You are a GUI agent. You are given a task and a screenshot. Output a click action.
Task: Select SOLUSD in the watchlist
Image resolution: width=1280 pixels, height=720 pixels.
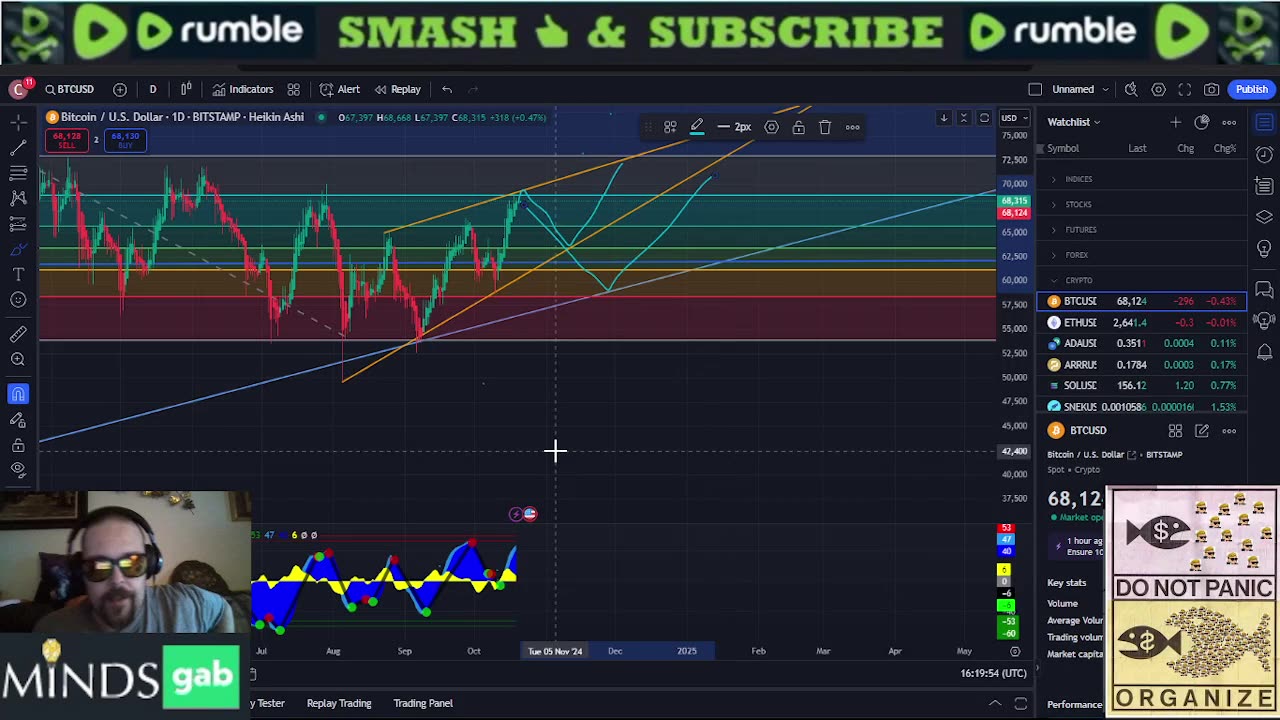(1142, 385)
